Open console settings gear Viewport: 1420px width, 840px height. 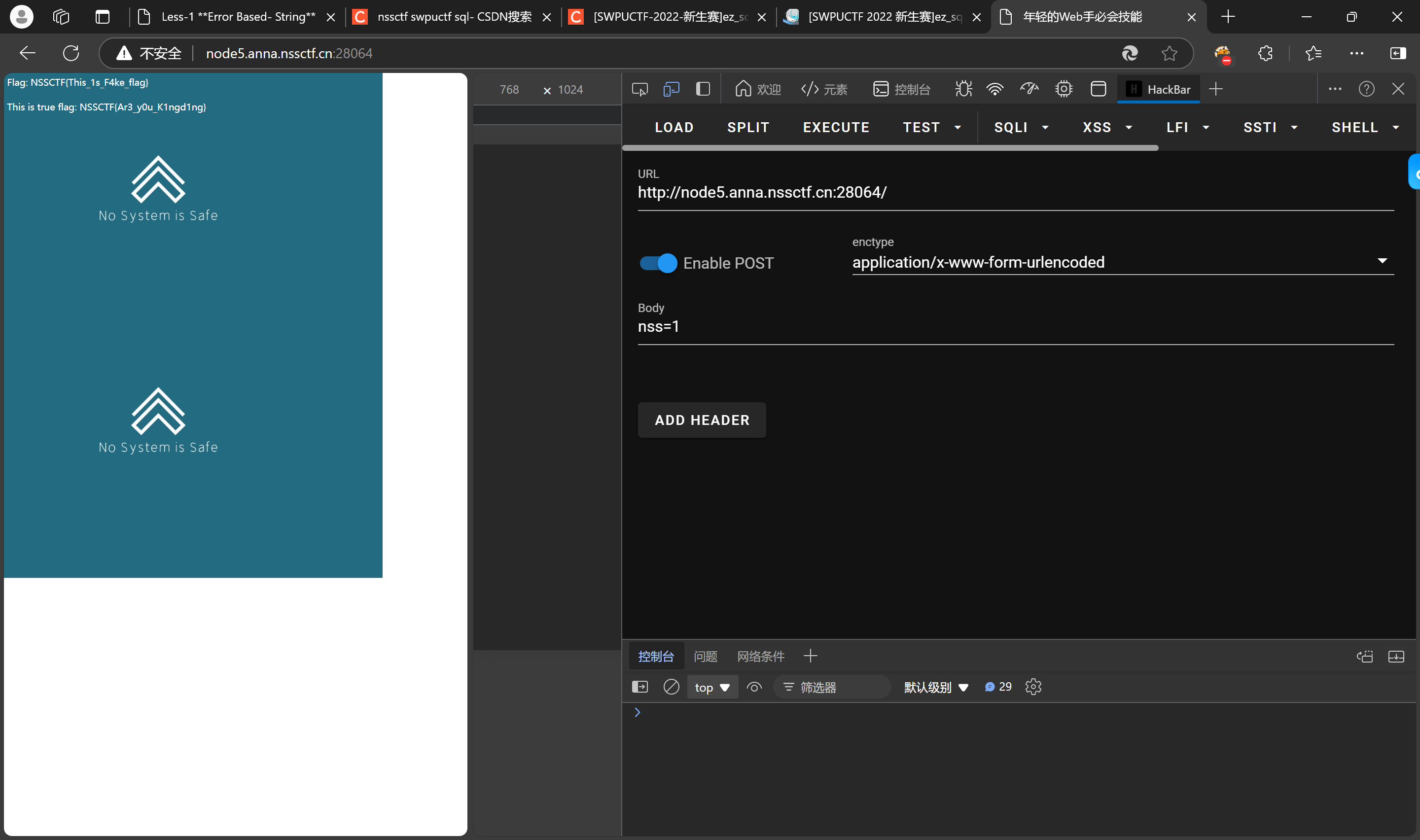[1033, 687]
